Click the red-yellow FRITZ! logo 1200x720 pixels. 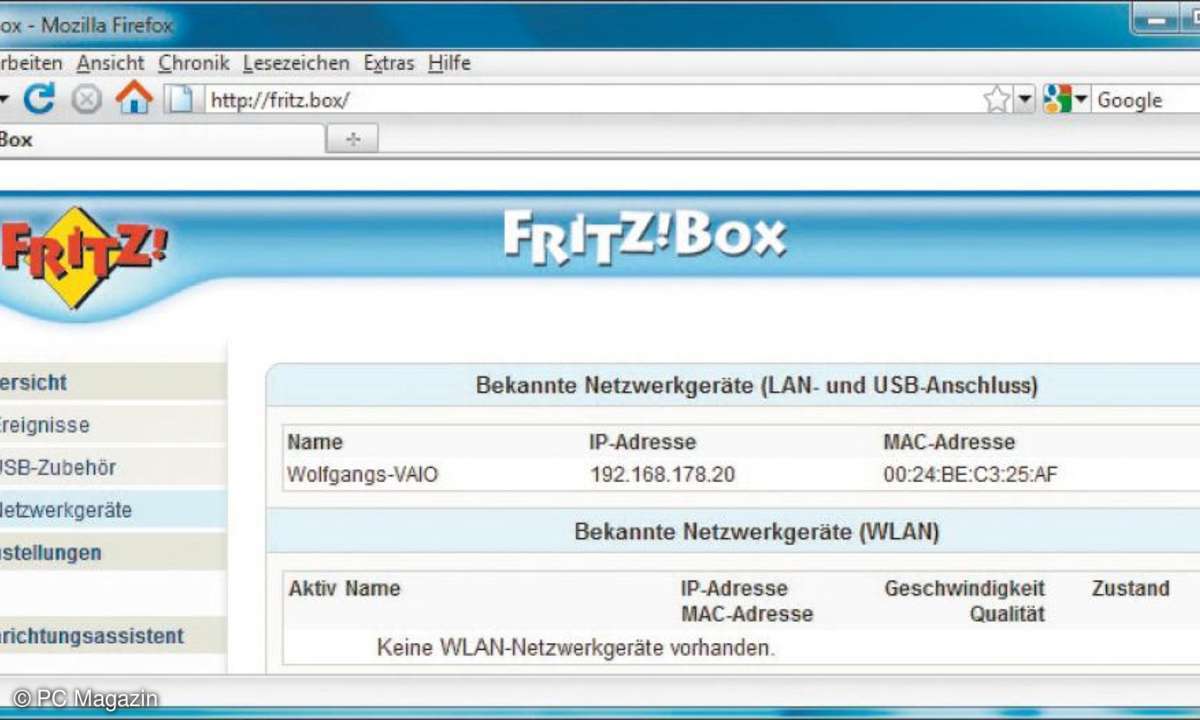tap(80, 257)
